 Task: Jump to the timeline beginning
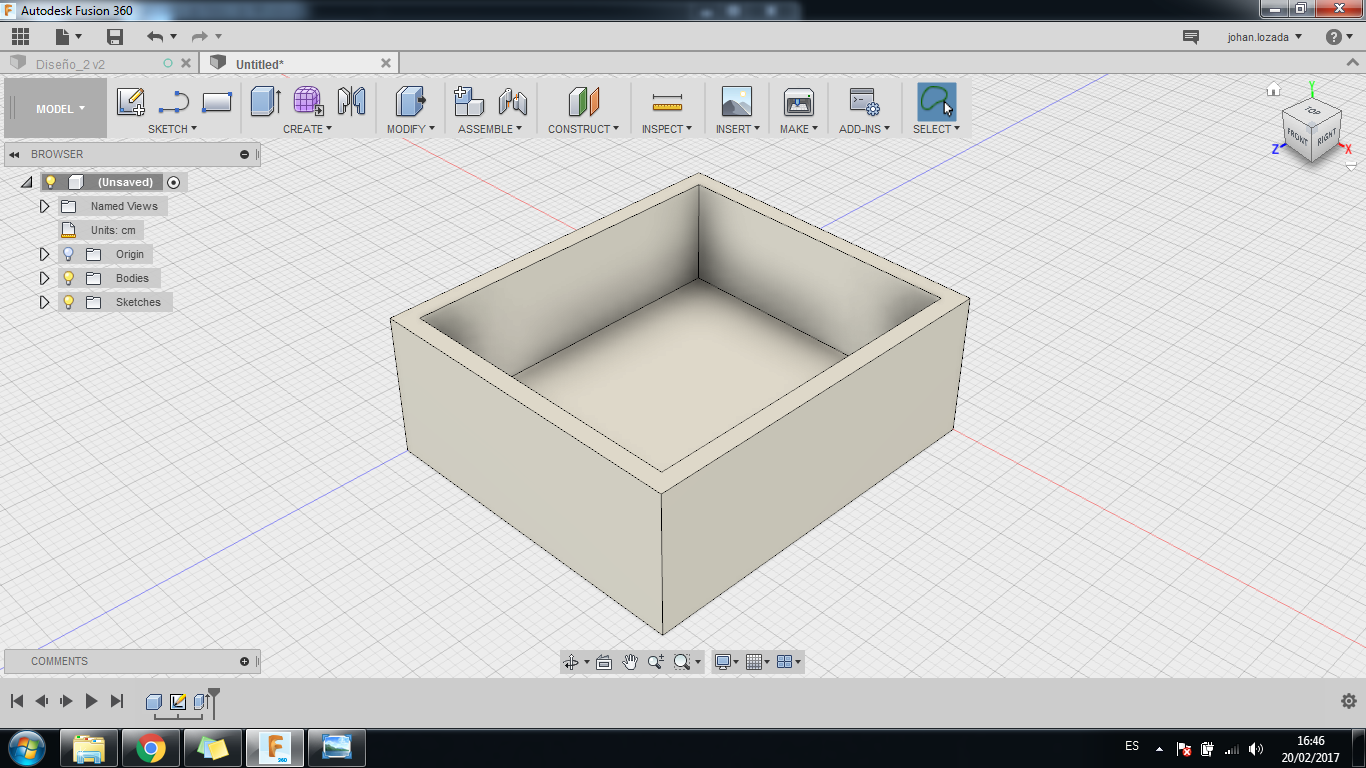point(17,701)
